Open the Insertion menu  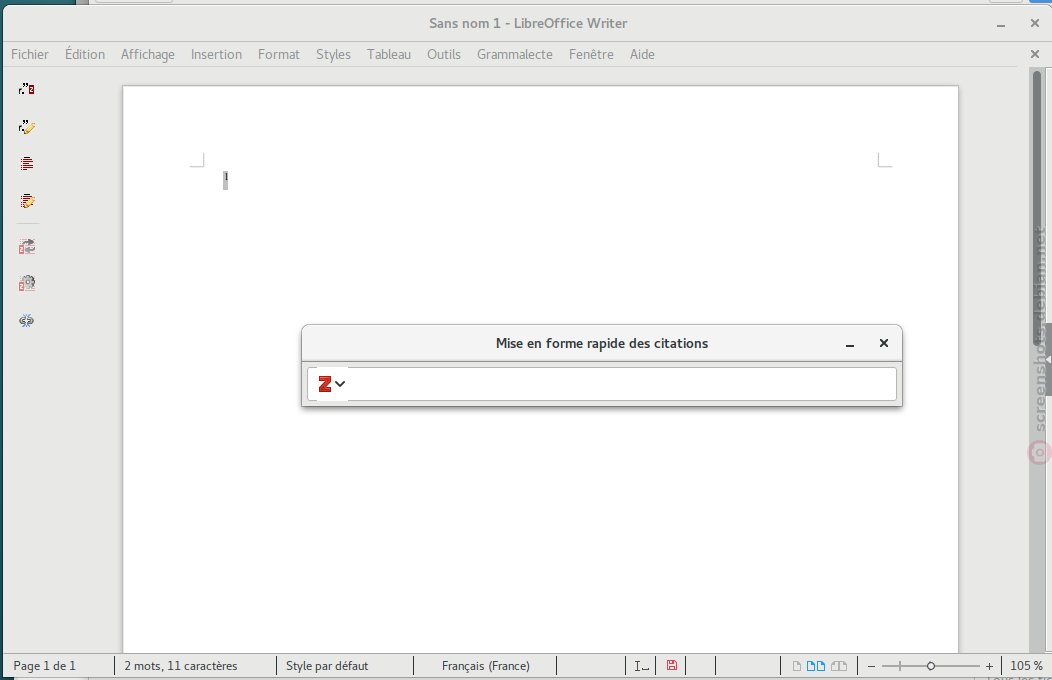(216, 54)
